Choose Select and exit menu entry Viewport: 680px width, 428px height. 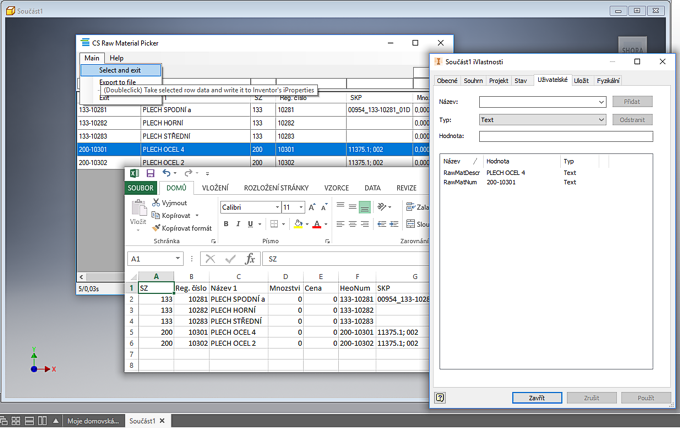pyautogui.click(x=120, y=70)
